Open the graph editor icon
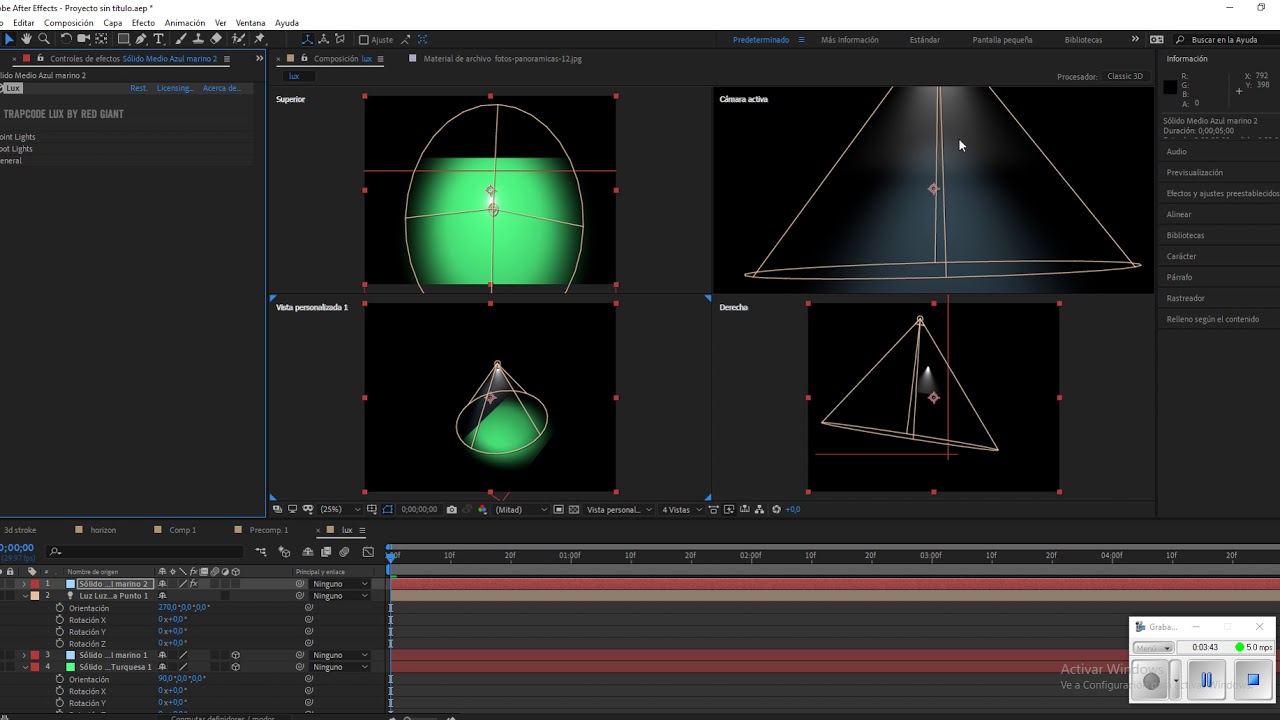The image size is (1280, 720). [x=368, y=552]
